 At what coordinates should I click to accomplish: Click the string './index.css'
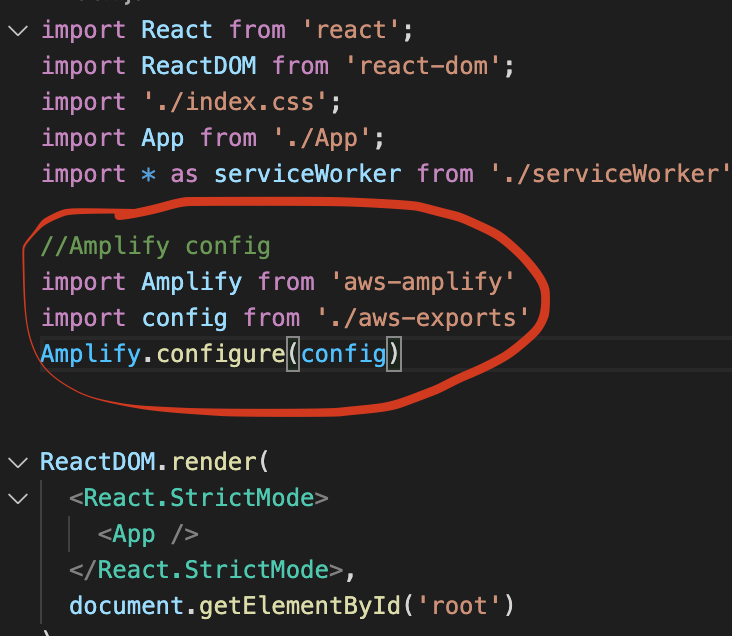coord(235,102)
